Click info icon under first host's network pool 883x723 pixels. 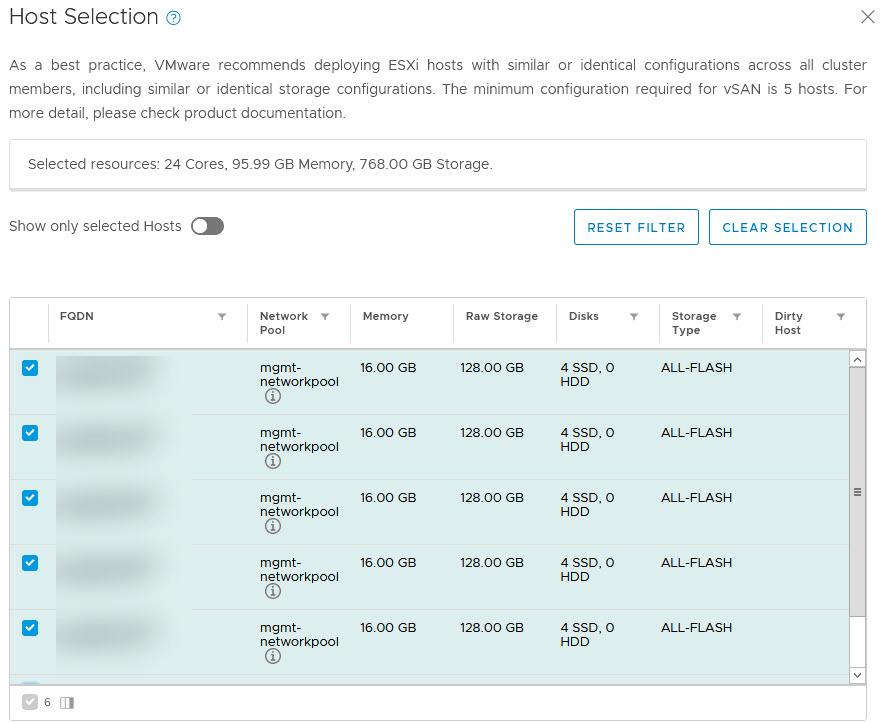(272, 397)
